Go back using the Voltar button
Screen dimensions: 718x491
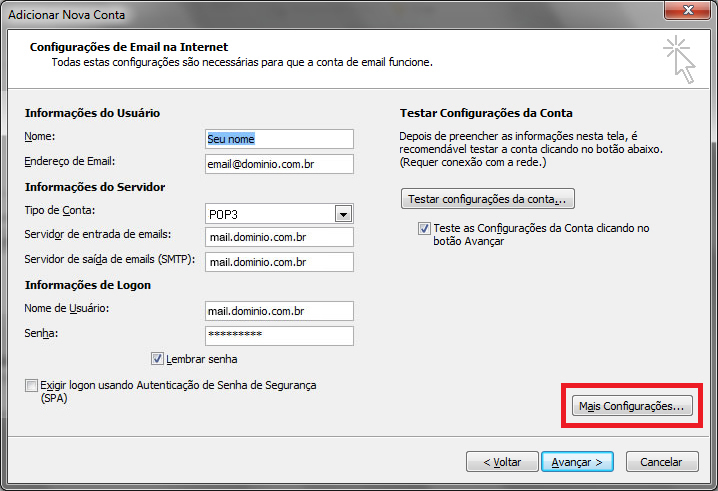point(502,462)
